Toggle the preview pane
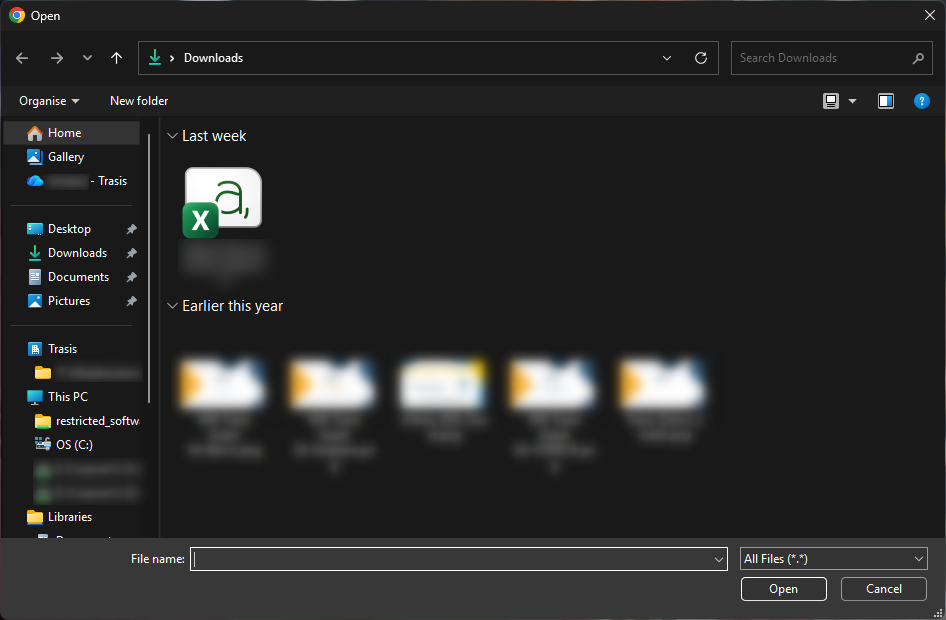The height and width of the screenshot is (620, 946). tap(886, 101)
